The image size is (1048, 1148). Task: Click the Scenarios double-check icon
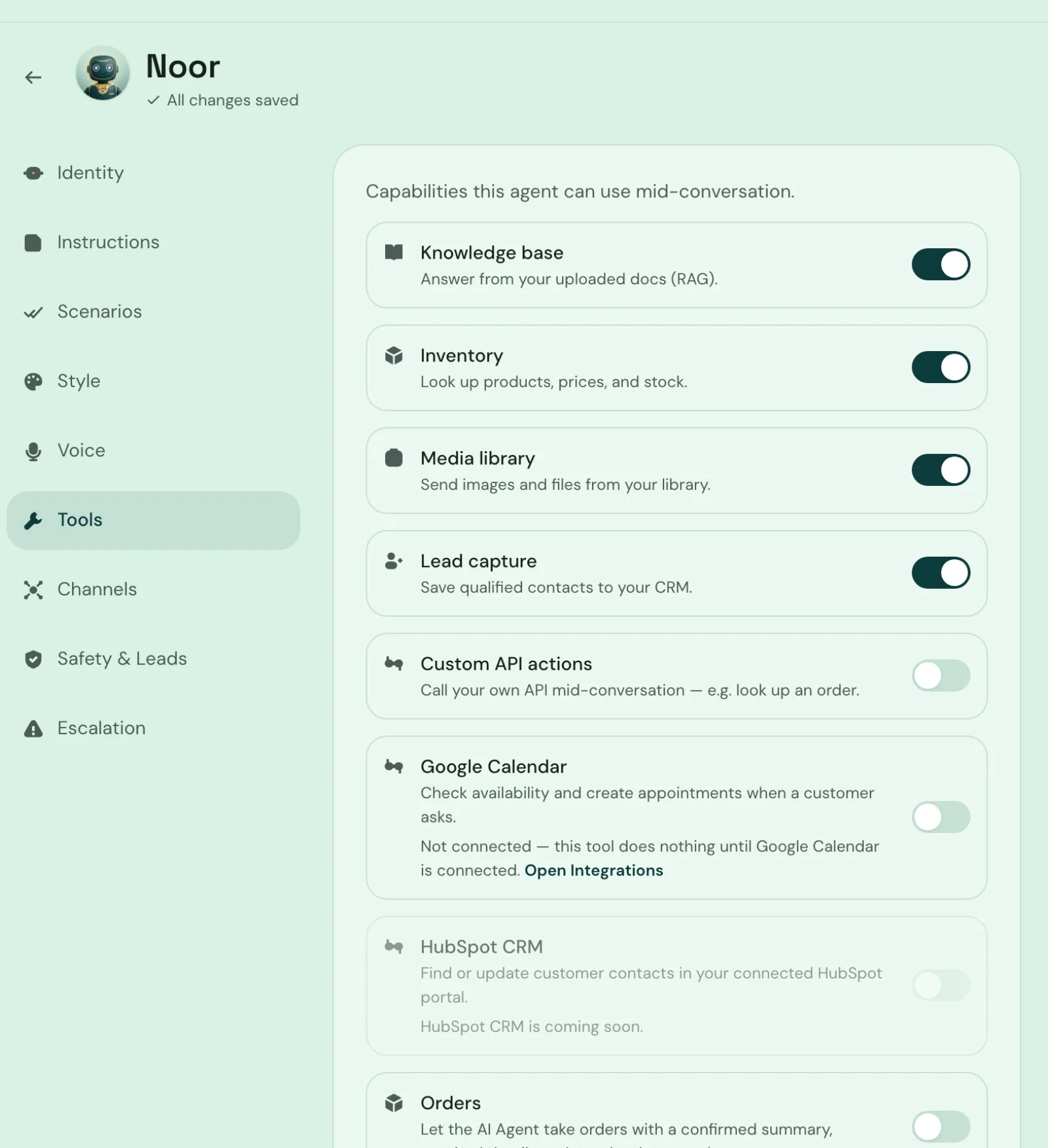(x=33, y=312)
